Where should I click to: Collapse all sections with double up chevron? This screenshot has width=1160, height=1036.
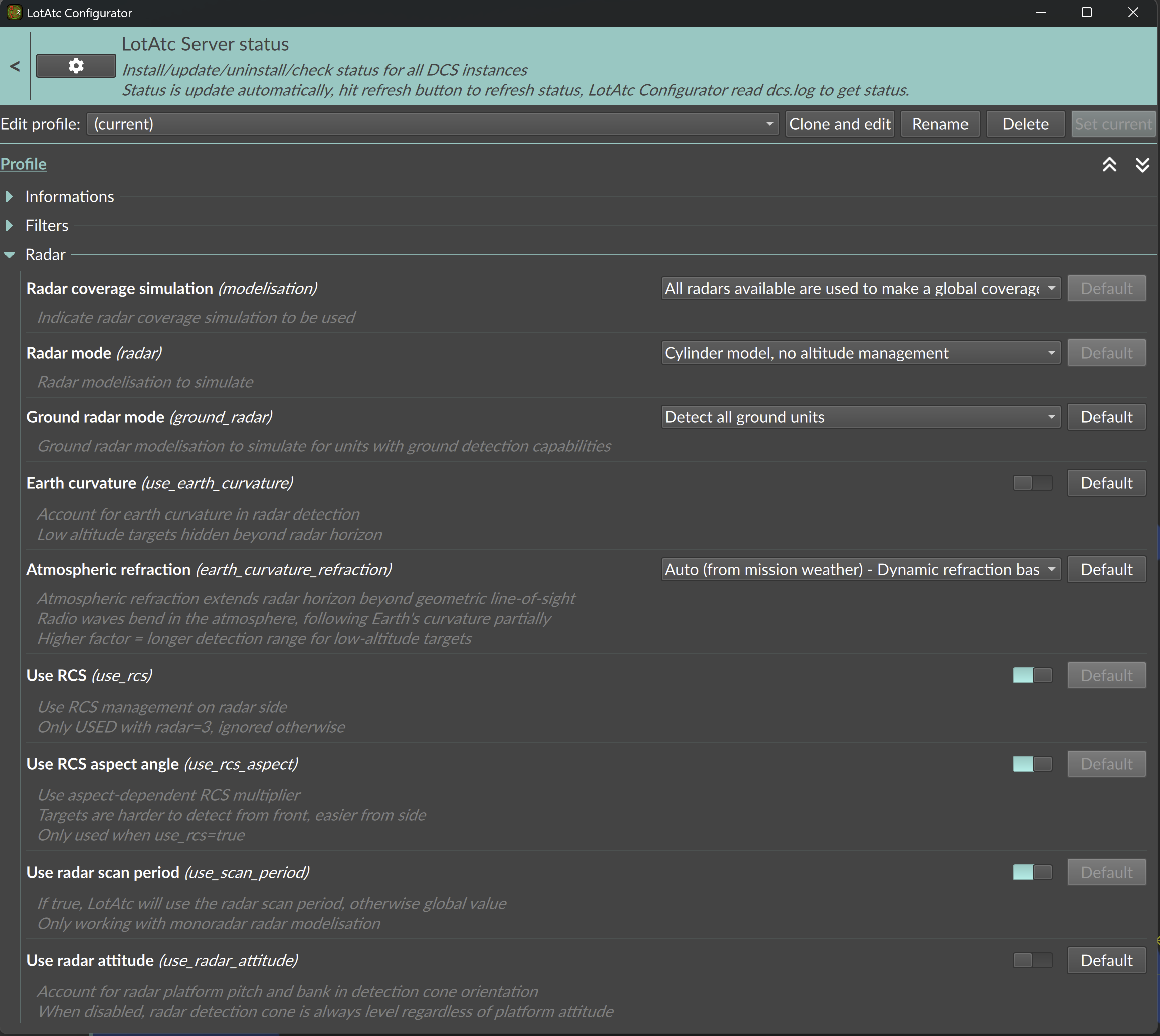pyautogui.click(x=1109, y=165)
